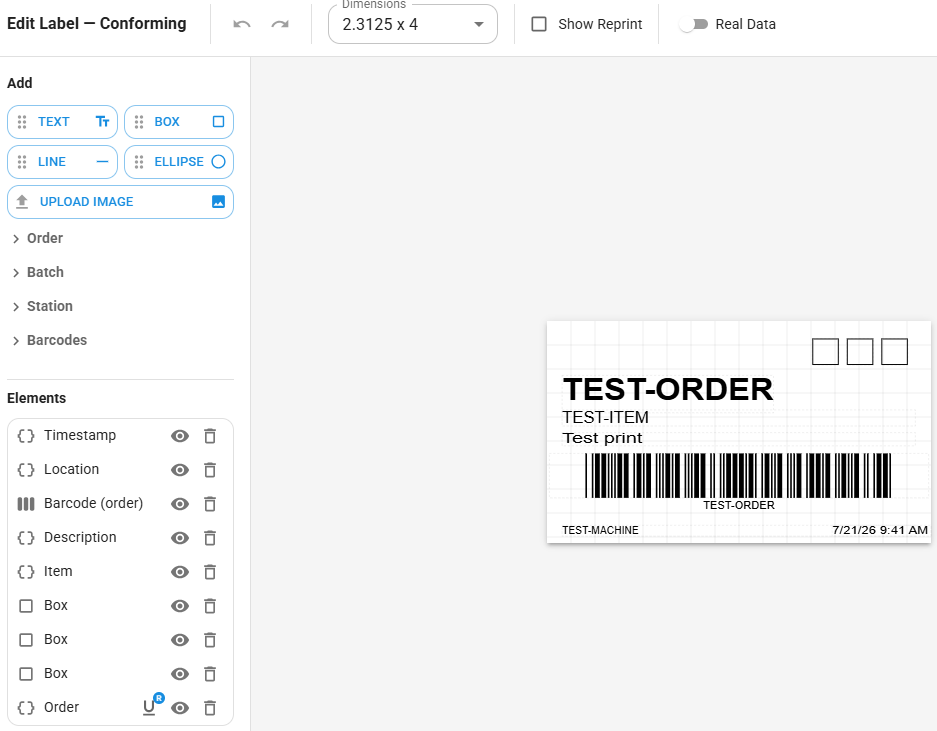Select the Location element row

tap(120, 470)
